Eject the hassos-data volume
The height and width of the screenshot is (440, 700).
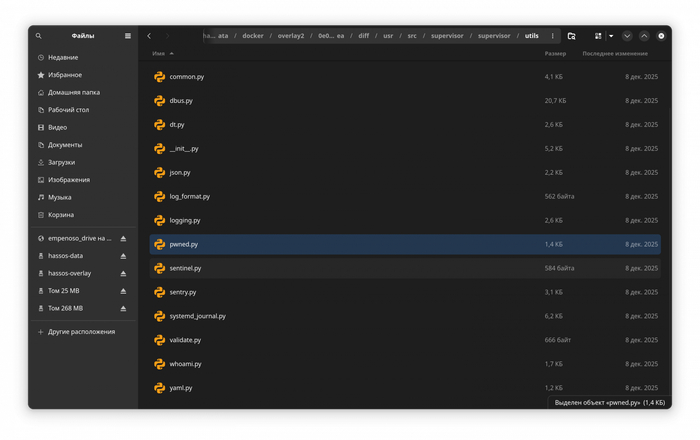tap(124, 256)
